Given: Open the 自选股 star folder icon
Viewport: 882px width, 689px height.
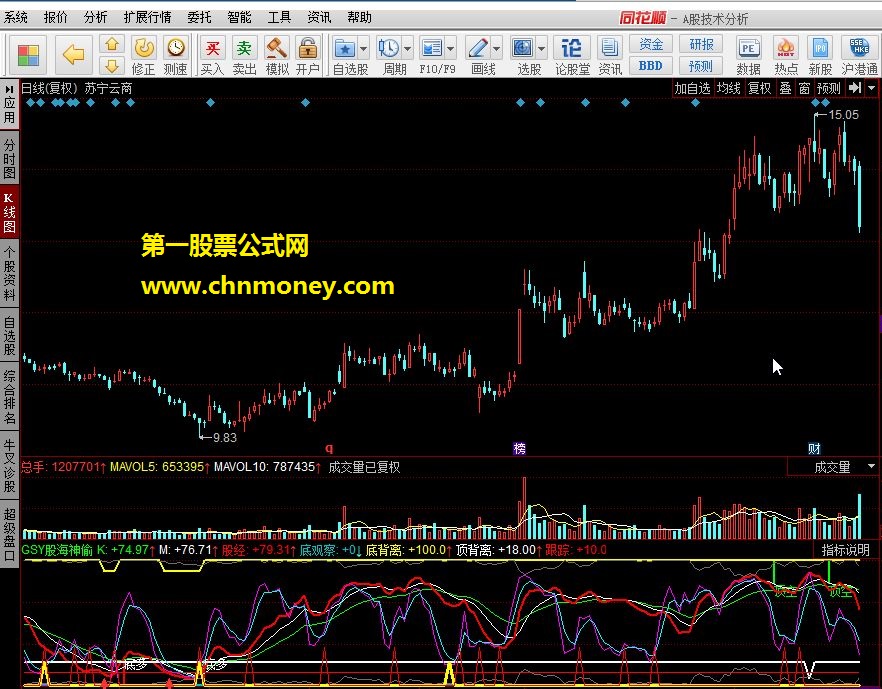Looking at the screenshot, I should [x=344, y=48].
